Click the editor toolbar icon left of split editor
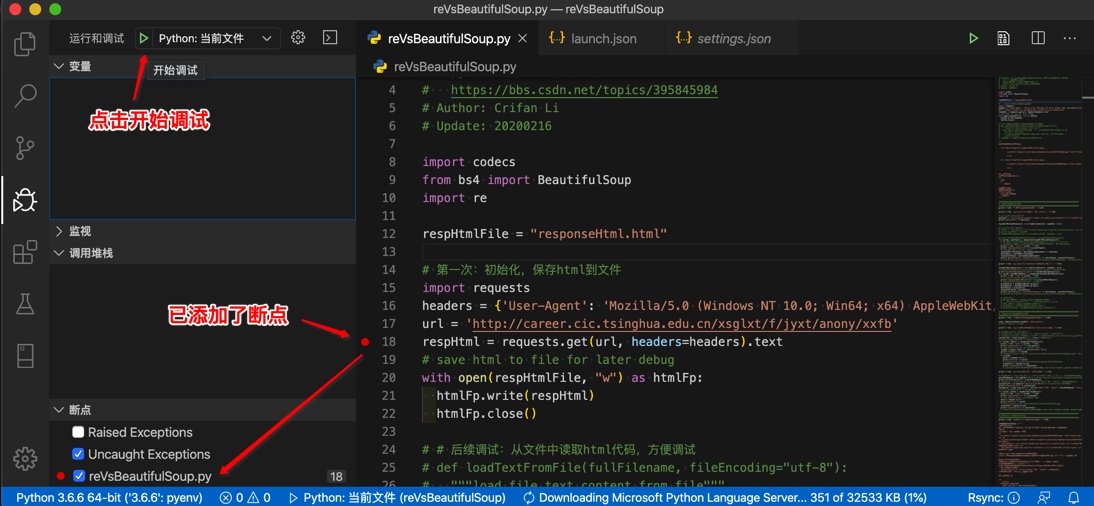Viewport: 1094px width, 506px height. pos(1004,38)
